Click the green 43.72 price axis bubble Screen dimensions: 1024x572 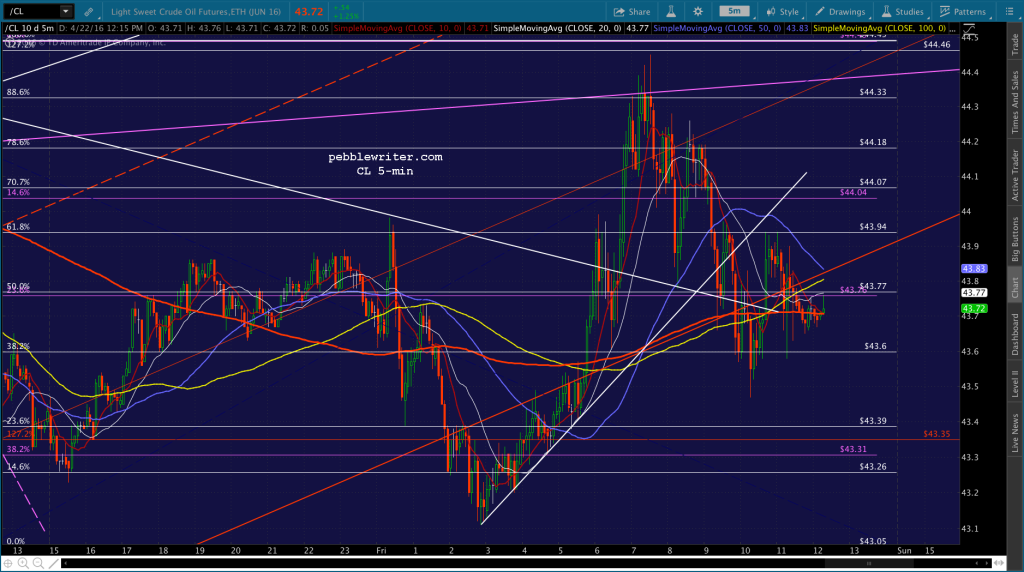pyautogui.click(x=974, y=308)
